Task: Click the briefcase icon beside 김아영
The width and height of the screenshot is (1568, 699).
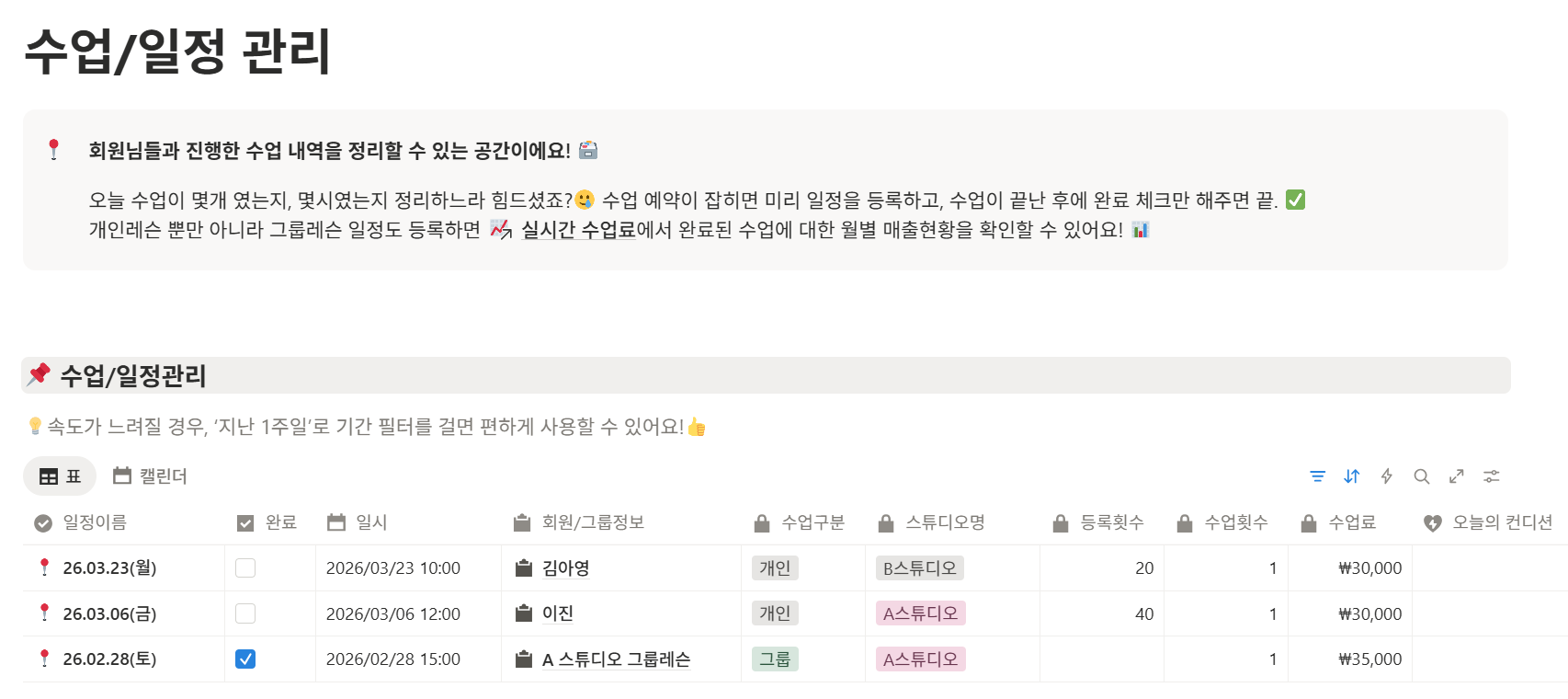Action: pyautogui.click(x=524, y=567)
